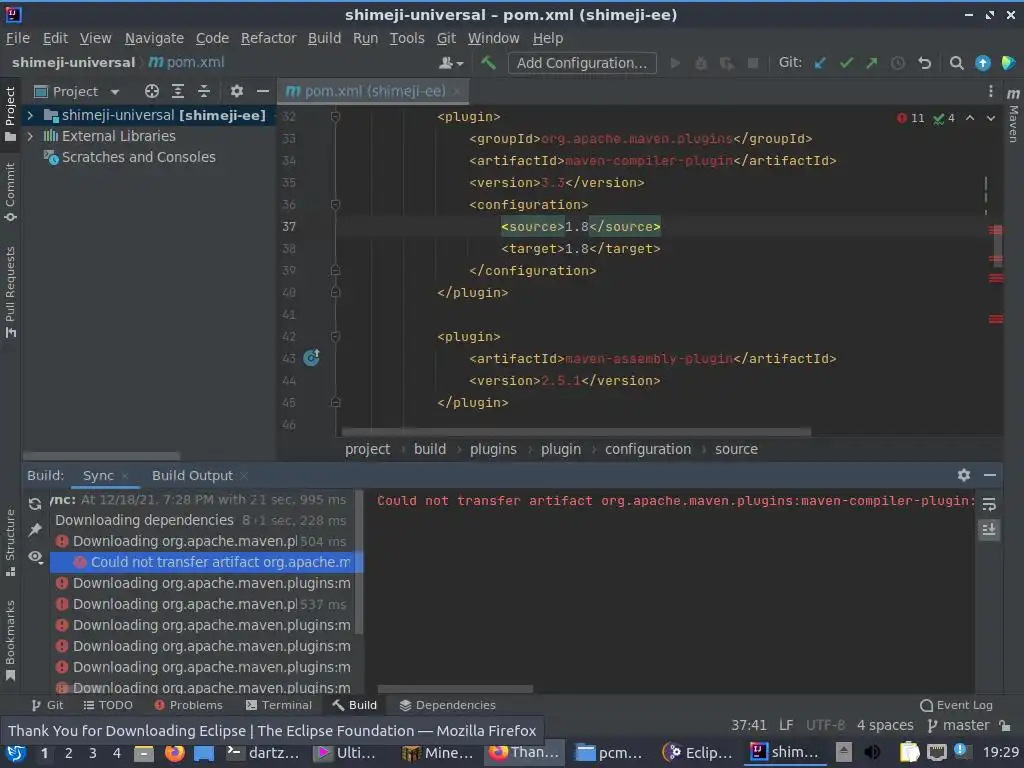
Task: Click the locate file target icon
Action: pos(152,91)
